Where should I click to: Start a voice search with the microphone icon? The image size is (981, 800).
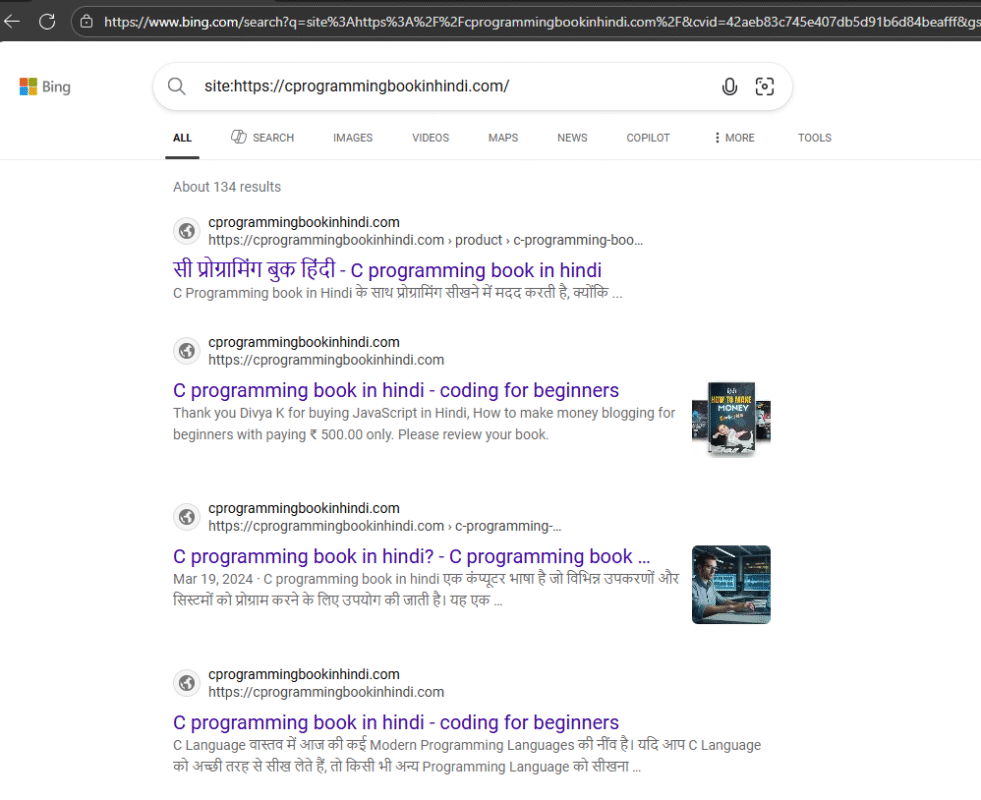click(730, 87)
